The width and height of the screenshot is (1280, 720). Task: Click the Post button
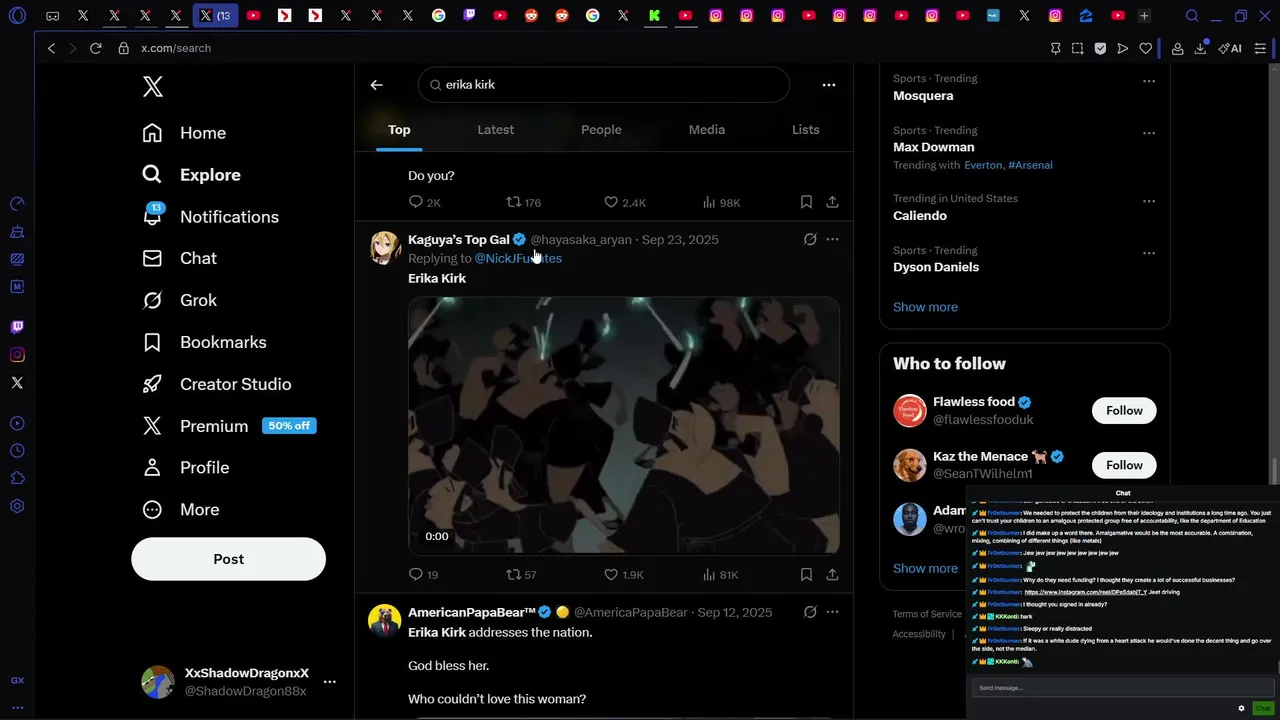pos(228,559)
